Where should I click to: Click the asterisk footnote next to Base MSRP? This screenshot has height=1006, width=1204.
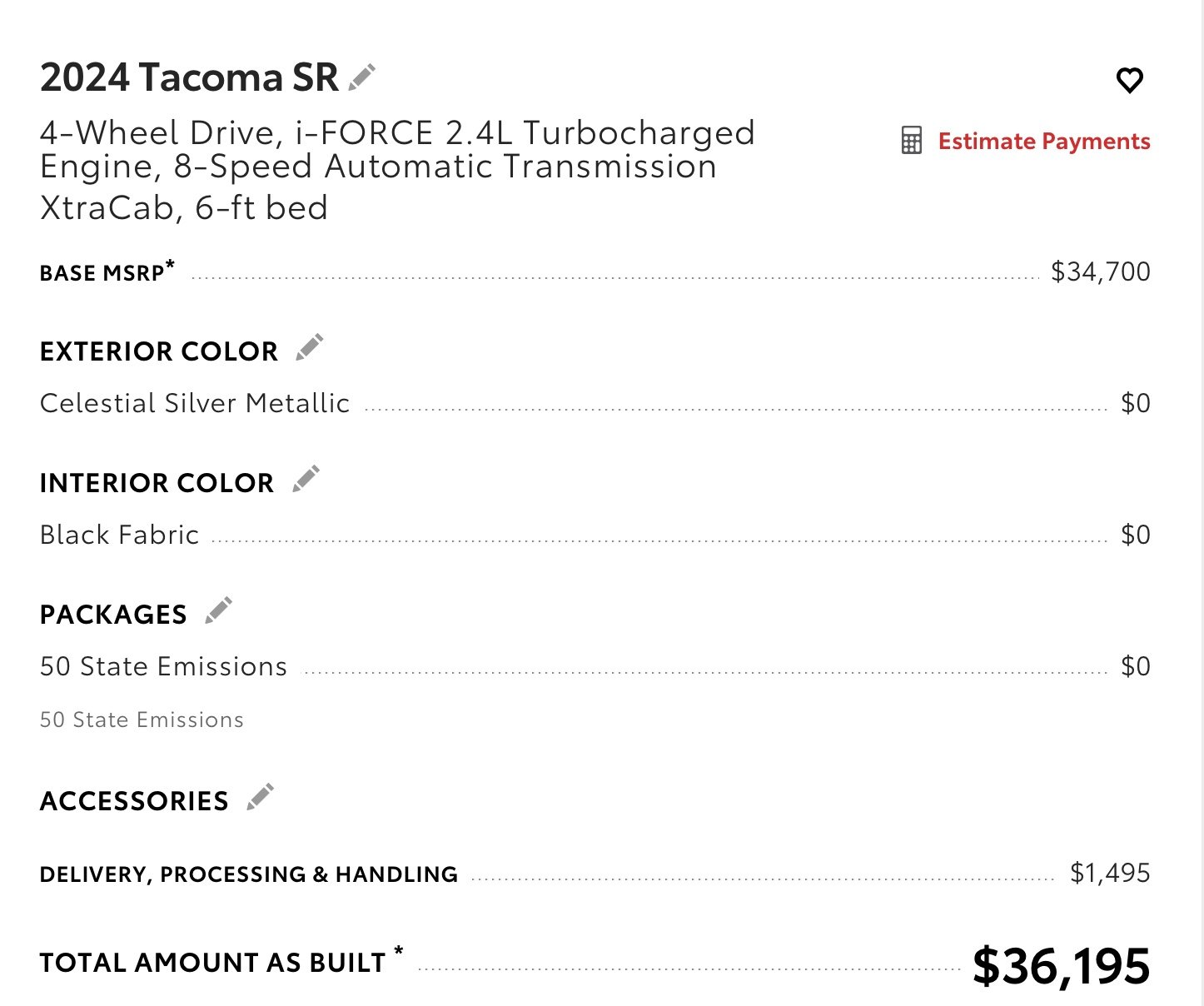[x=171, y=265]
